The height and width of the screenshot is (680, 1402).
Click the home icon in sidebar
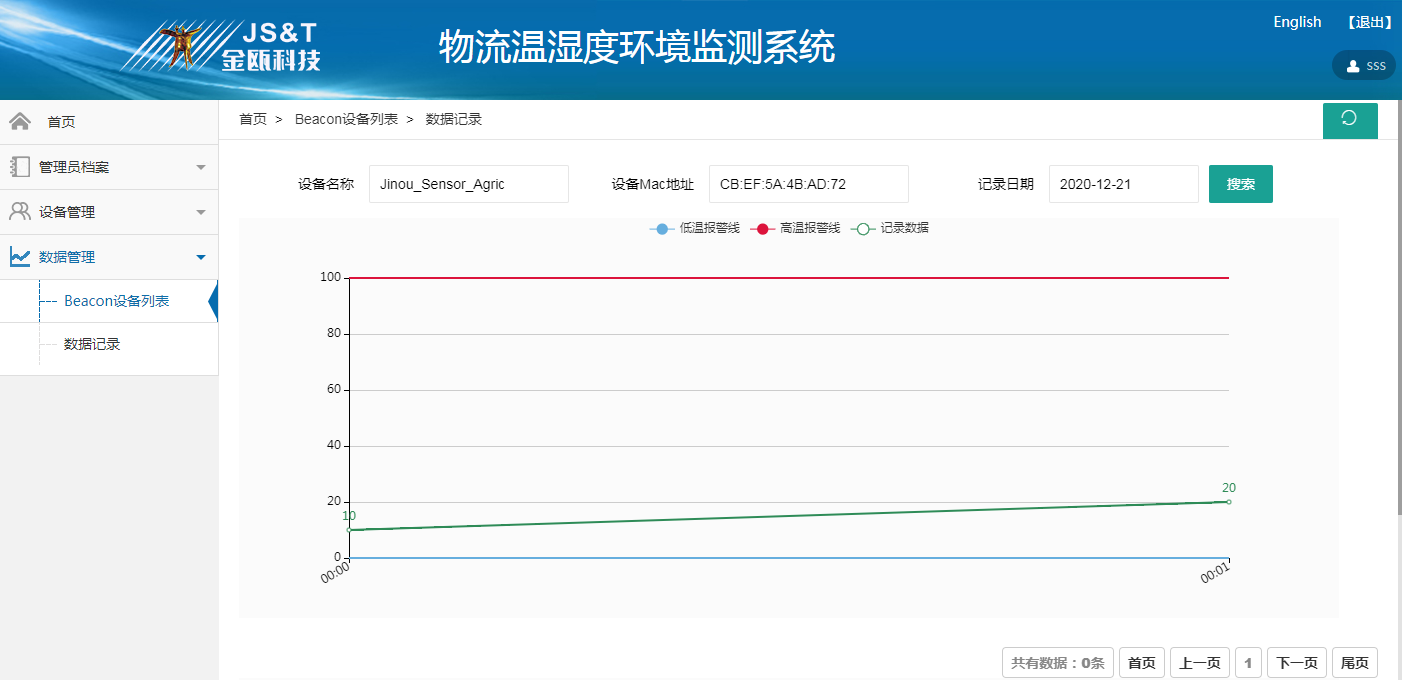19,122
